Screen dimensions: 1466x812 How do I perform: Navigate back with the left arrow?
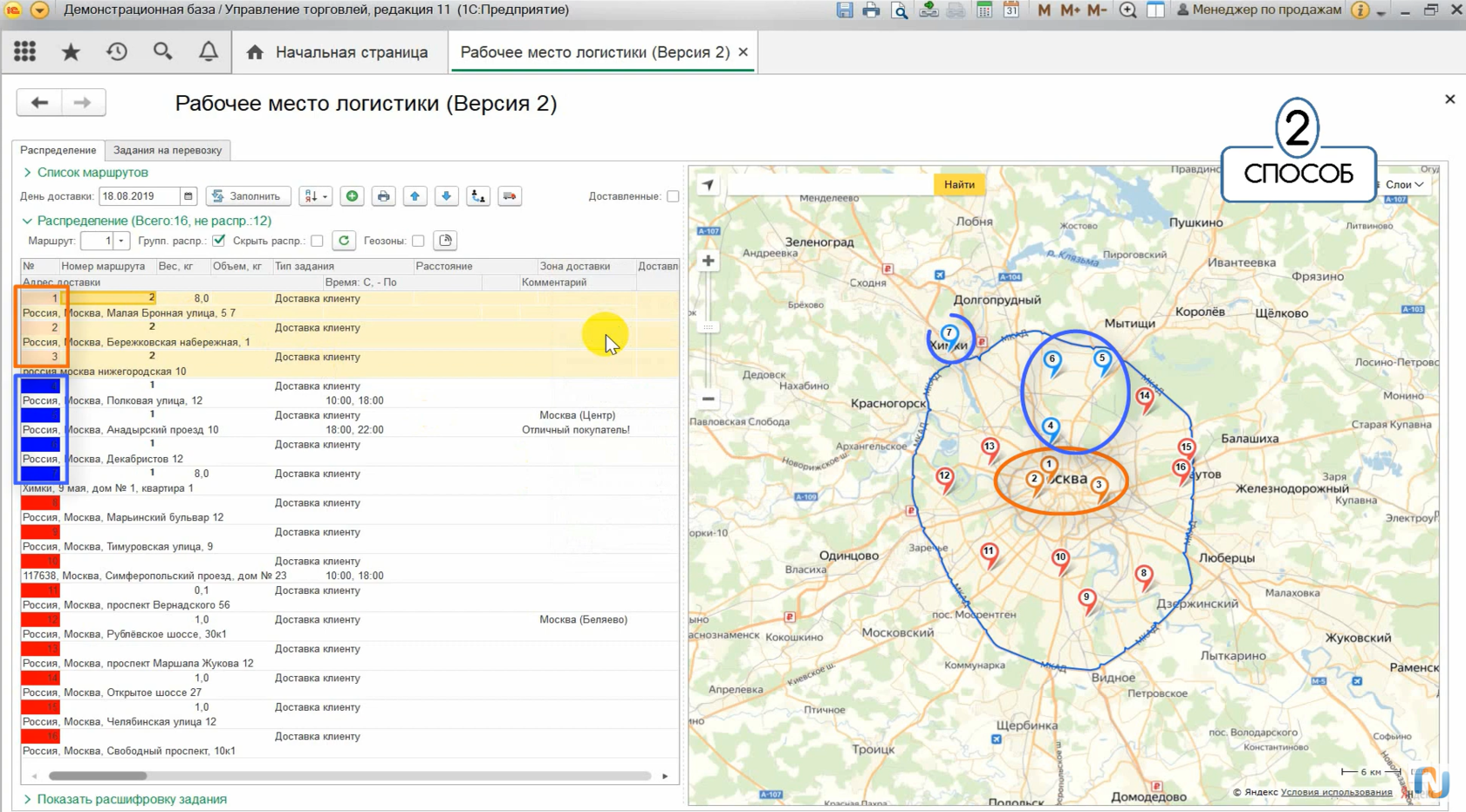pos(39,103)
